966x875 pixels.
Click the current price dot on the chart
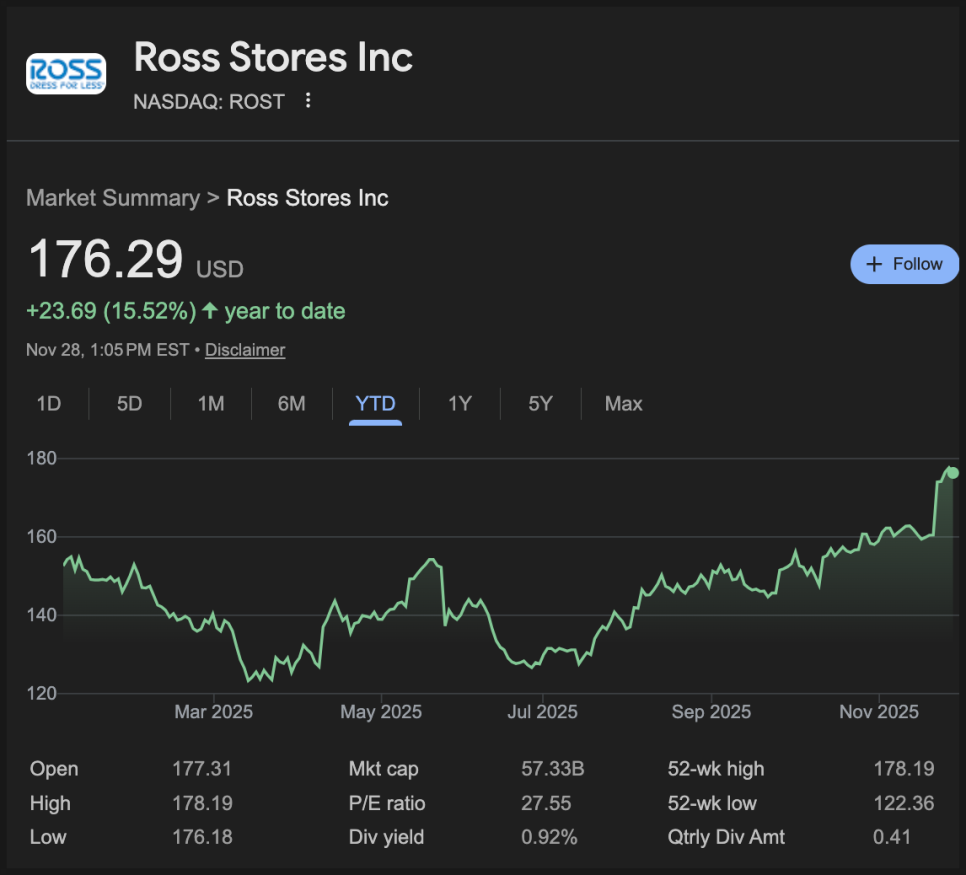[952, 472]
